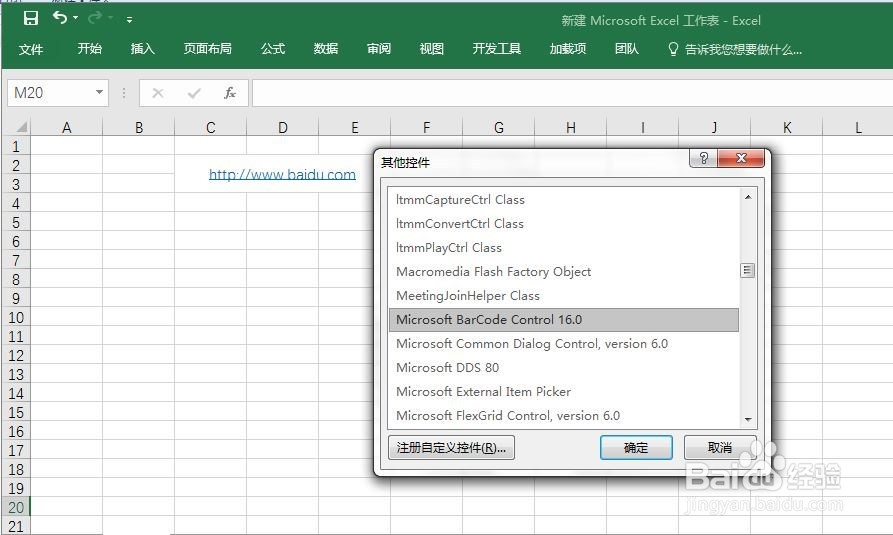Screen dimensions: 893x535
Task: Select Microsoft DDS 80 entry
Action: (x=564, y=367)
